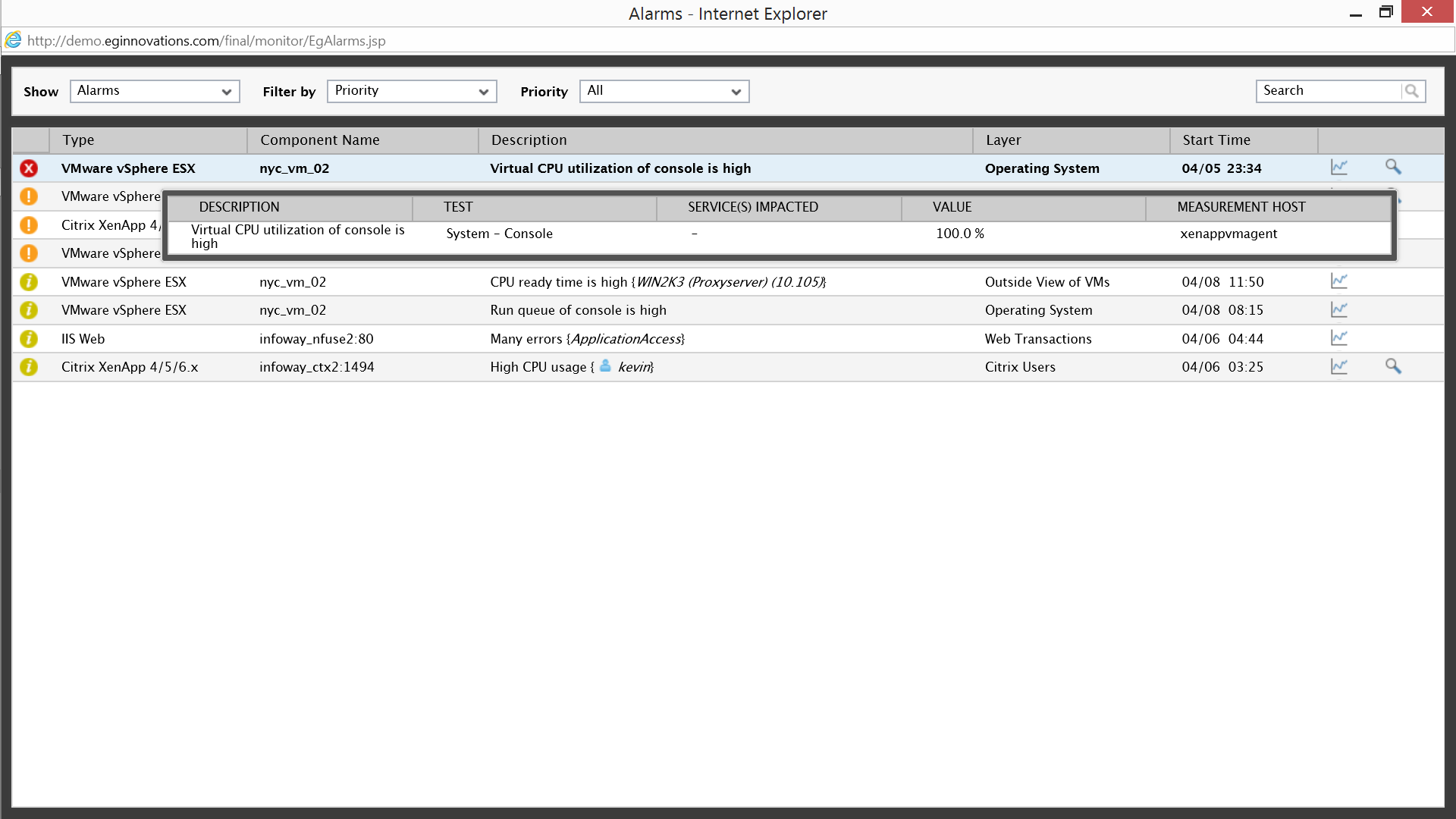Click 'Outside View of VMs' layer cell
The width and height of the screenshot is (1456, 819).
tap(1046, 282)
